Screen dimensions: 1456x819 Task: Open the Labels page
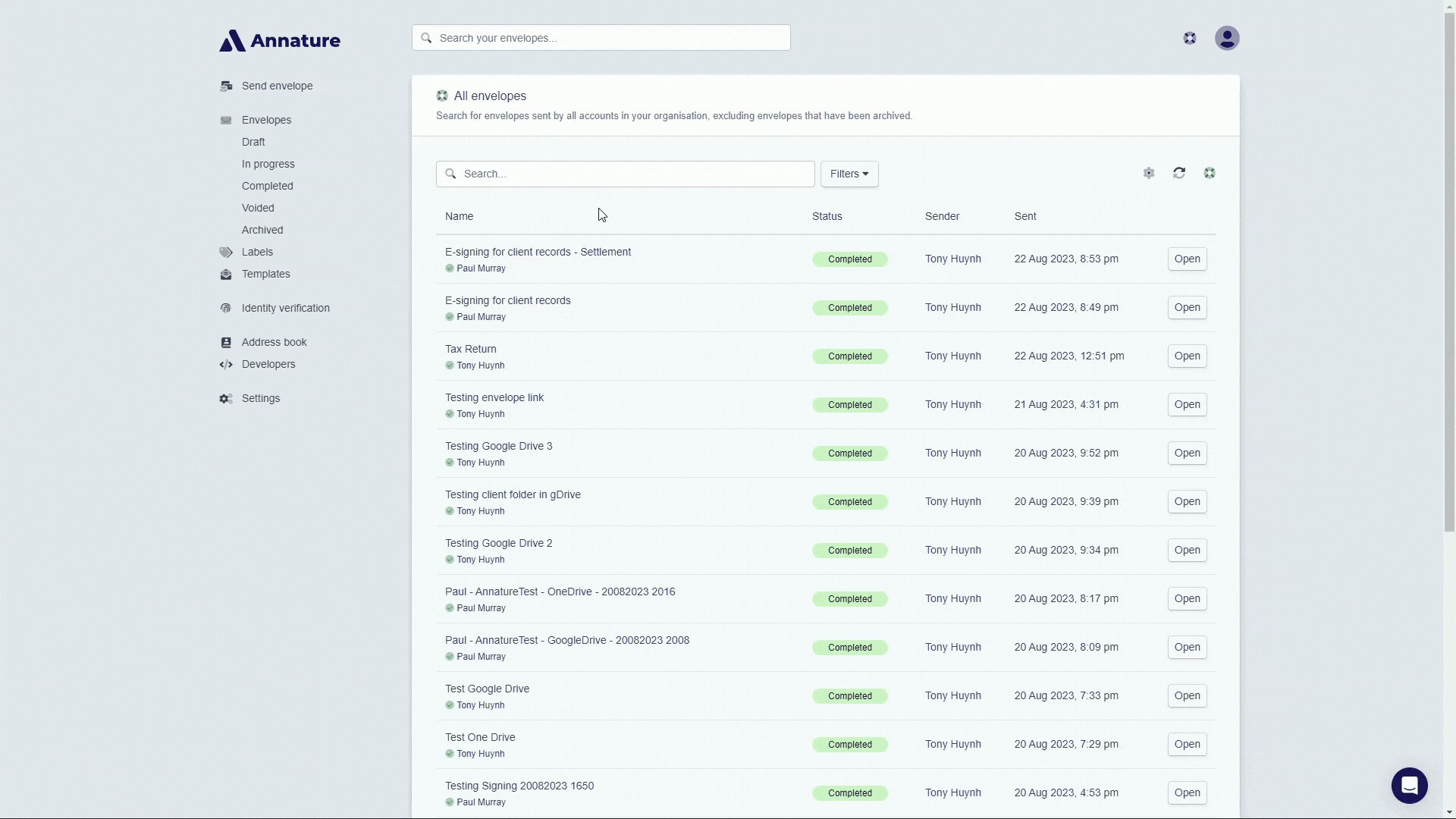[257, 253]
